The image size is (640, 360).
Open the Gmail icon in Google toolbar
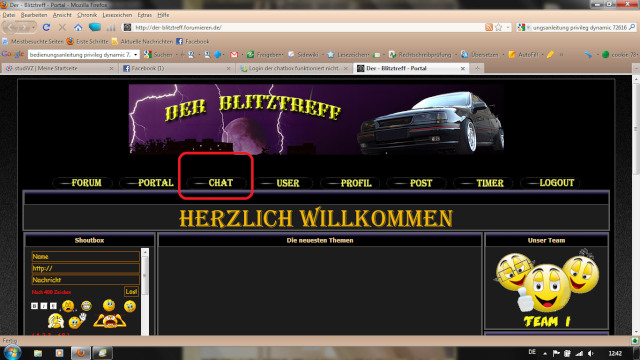234,54
